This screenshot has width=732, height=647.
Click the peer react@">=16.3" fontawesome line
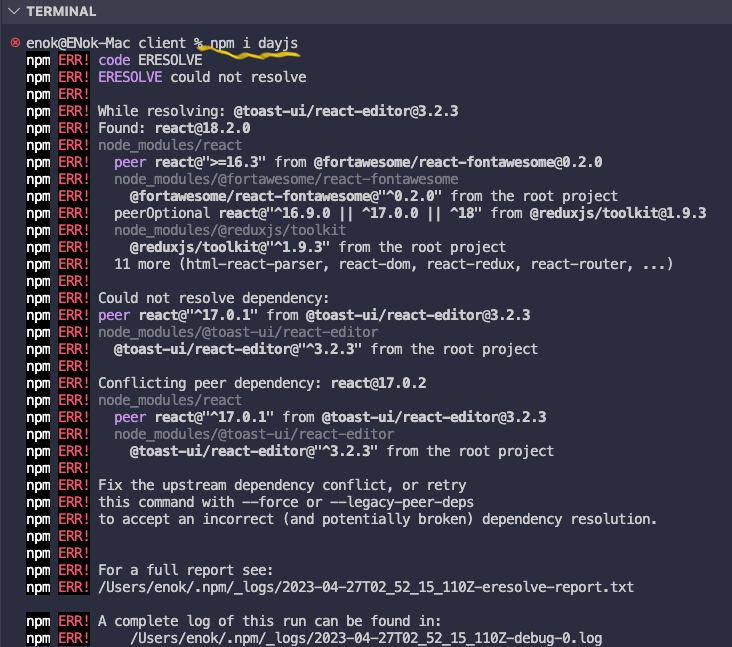(x=358, y=162)
